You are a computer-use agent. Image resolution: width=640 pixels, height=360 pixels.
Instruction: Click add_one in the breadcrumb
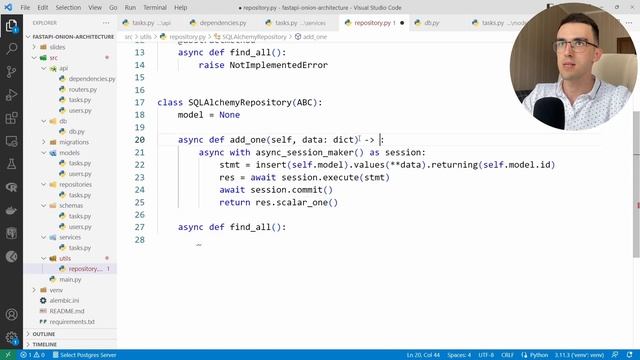point(314,37)
